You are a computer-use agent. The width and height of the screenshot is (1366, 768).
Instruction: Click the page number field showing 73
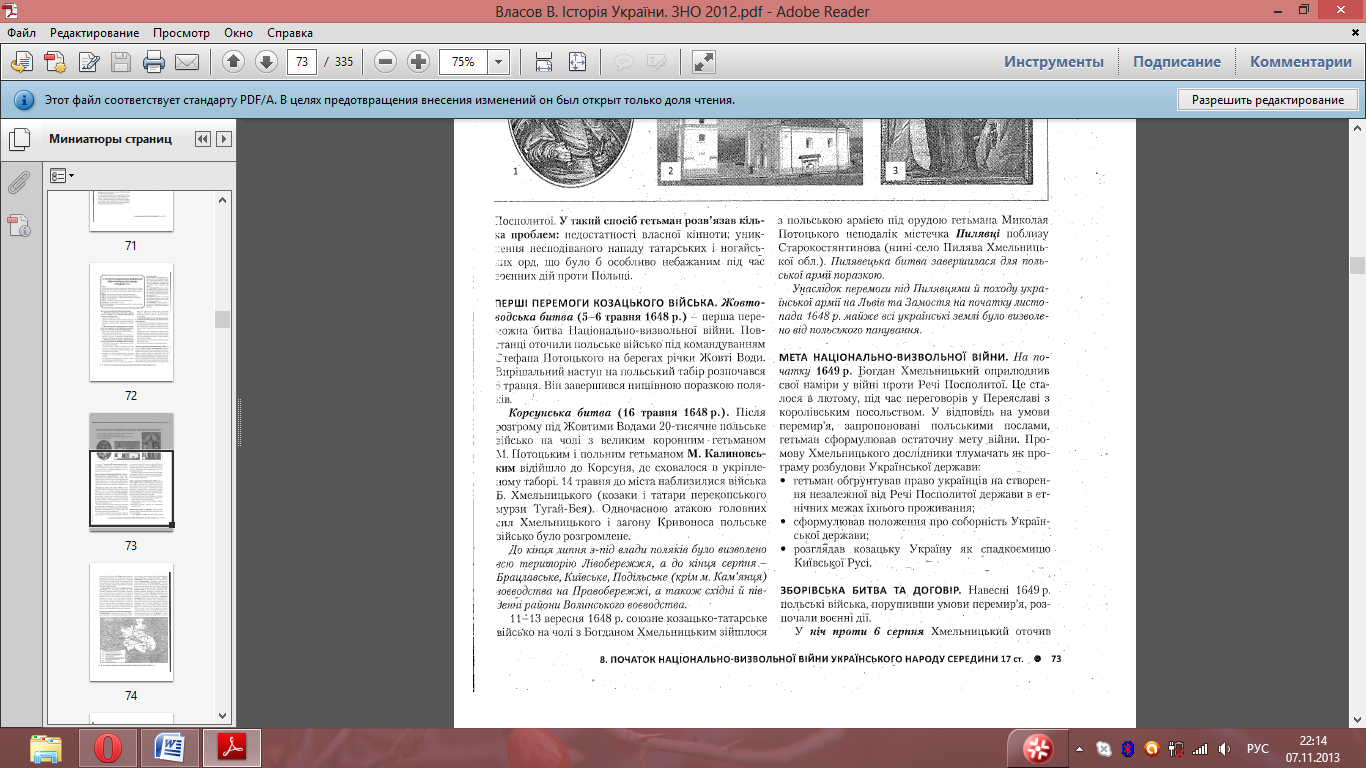pos(301,62)
